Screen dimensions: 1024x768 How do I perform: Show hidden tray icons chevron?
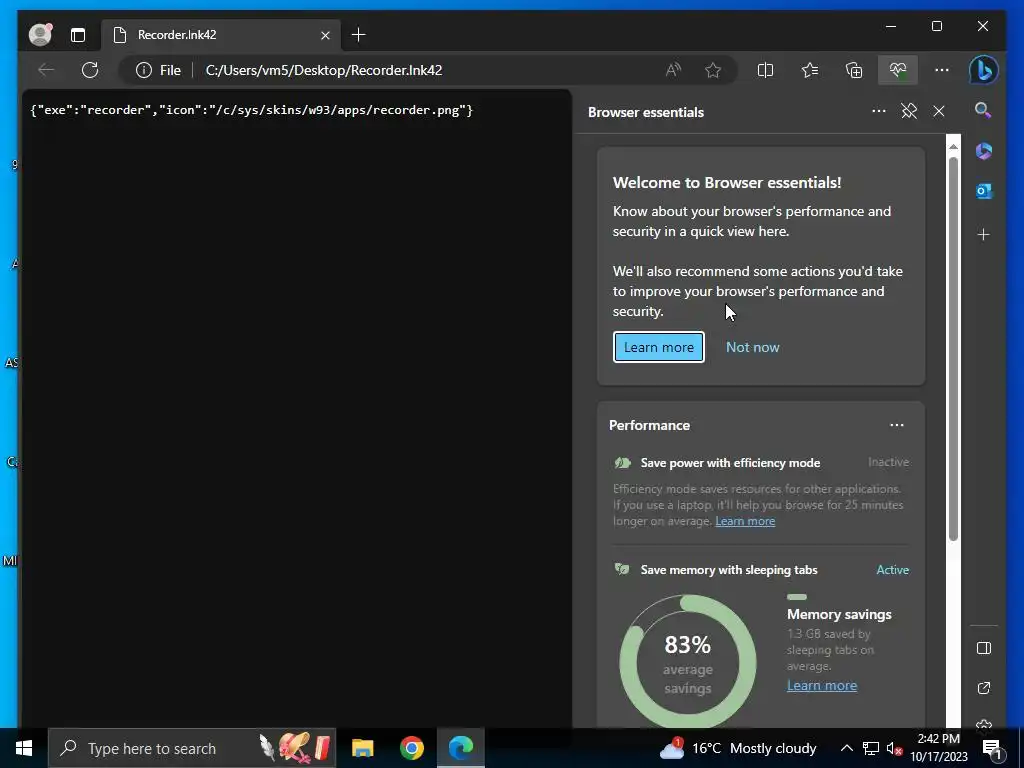point(846,748)
